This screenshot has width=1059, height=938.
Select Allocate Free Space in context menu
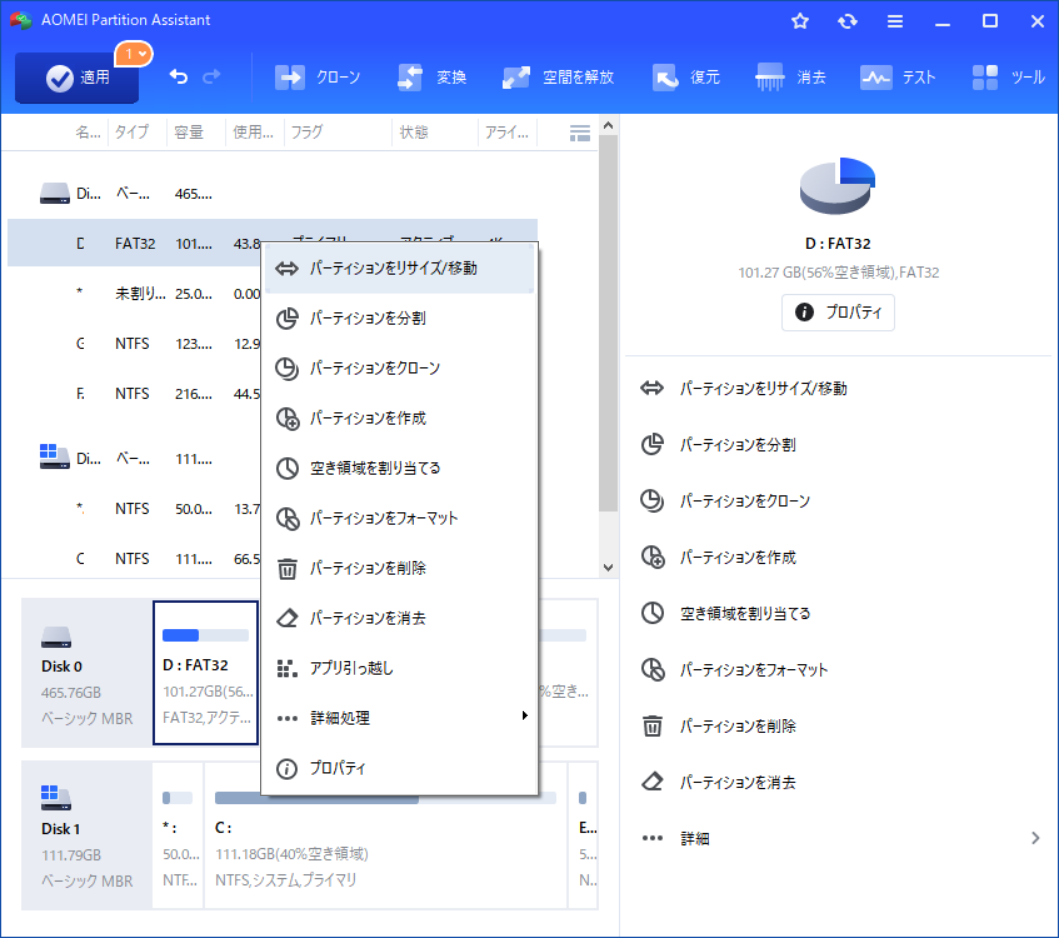click(x=400, y=468)
